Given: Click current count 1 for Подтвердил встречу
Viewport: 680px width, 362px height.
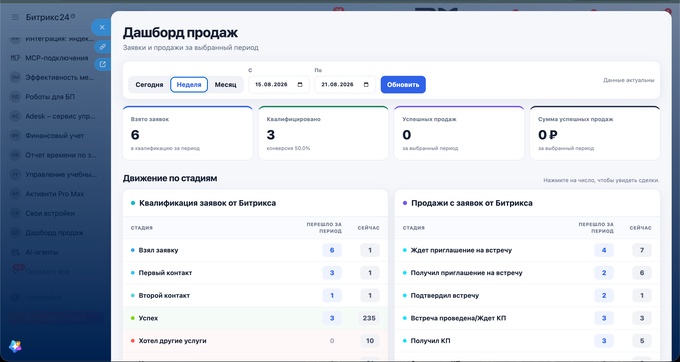Looking at the screenshot, I should click(642, 295).
